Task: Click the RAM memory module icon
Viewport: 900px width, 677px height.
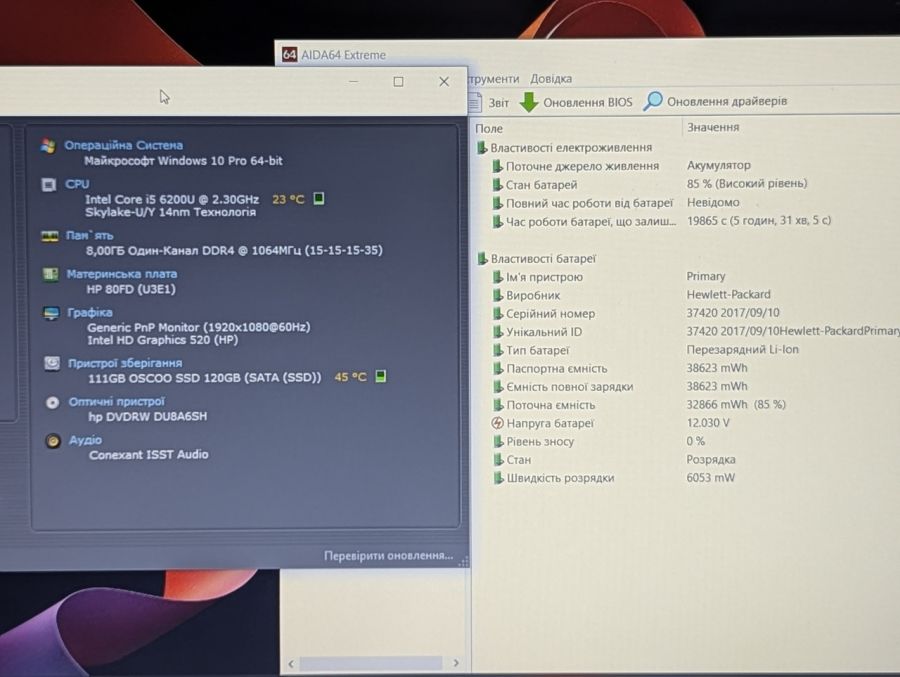Action: tap(50, 236)
